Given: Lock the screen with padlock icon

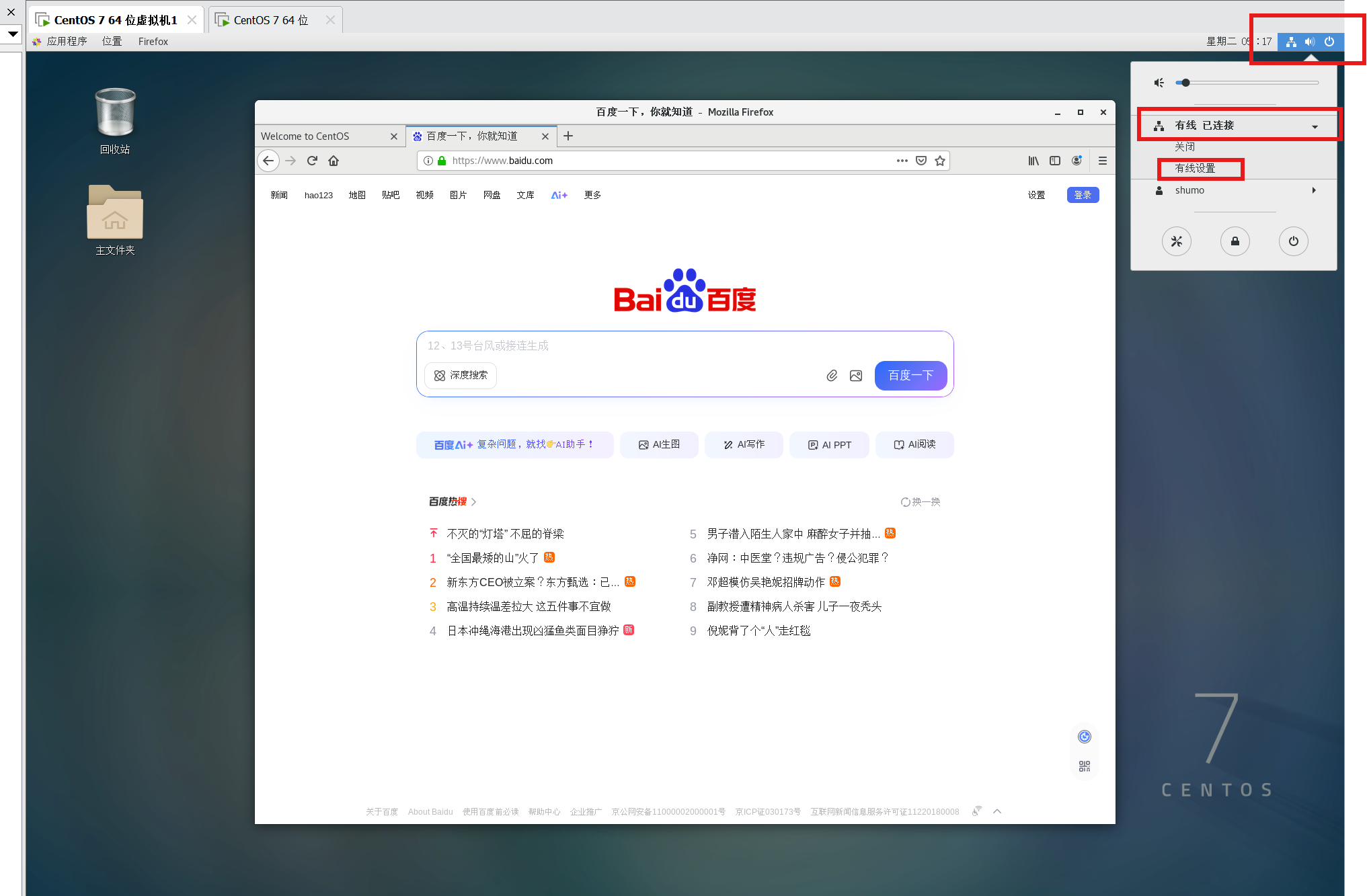Looking at the screenshot, I should click(x=1235, y=241).
